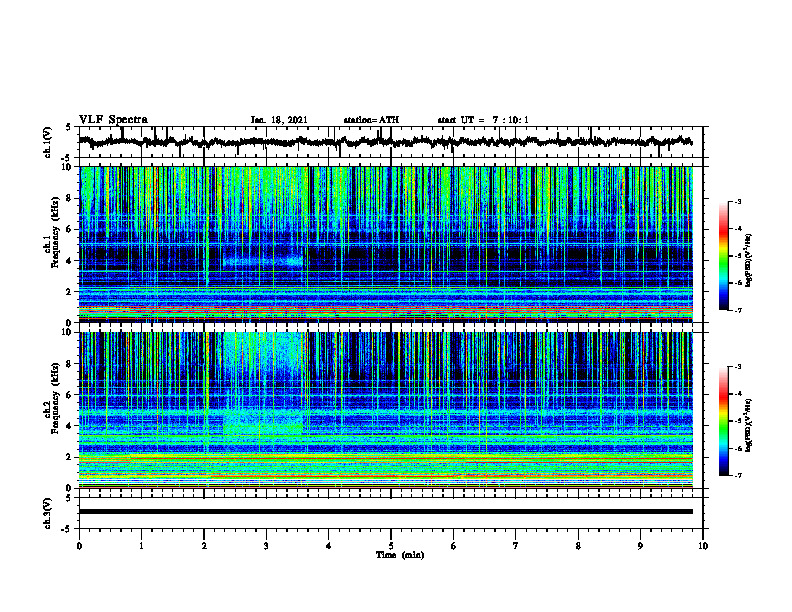Click the ch.1 voltage waveform trace
The width and height of the screenshot is (792, 612).
386,142
